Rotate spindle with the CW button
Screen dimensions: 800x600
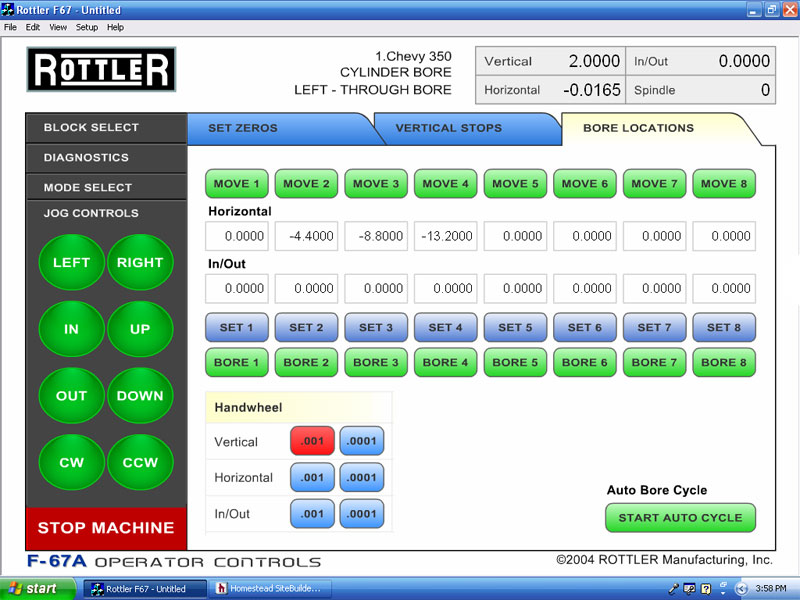click(71, 462)
